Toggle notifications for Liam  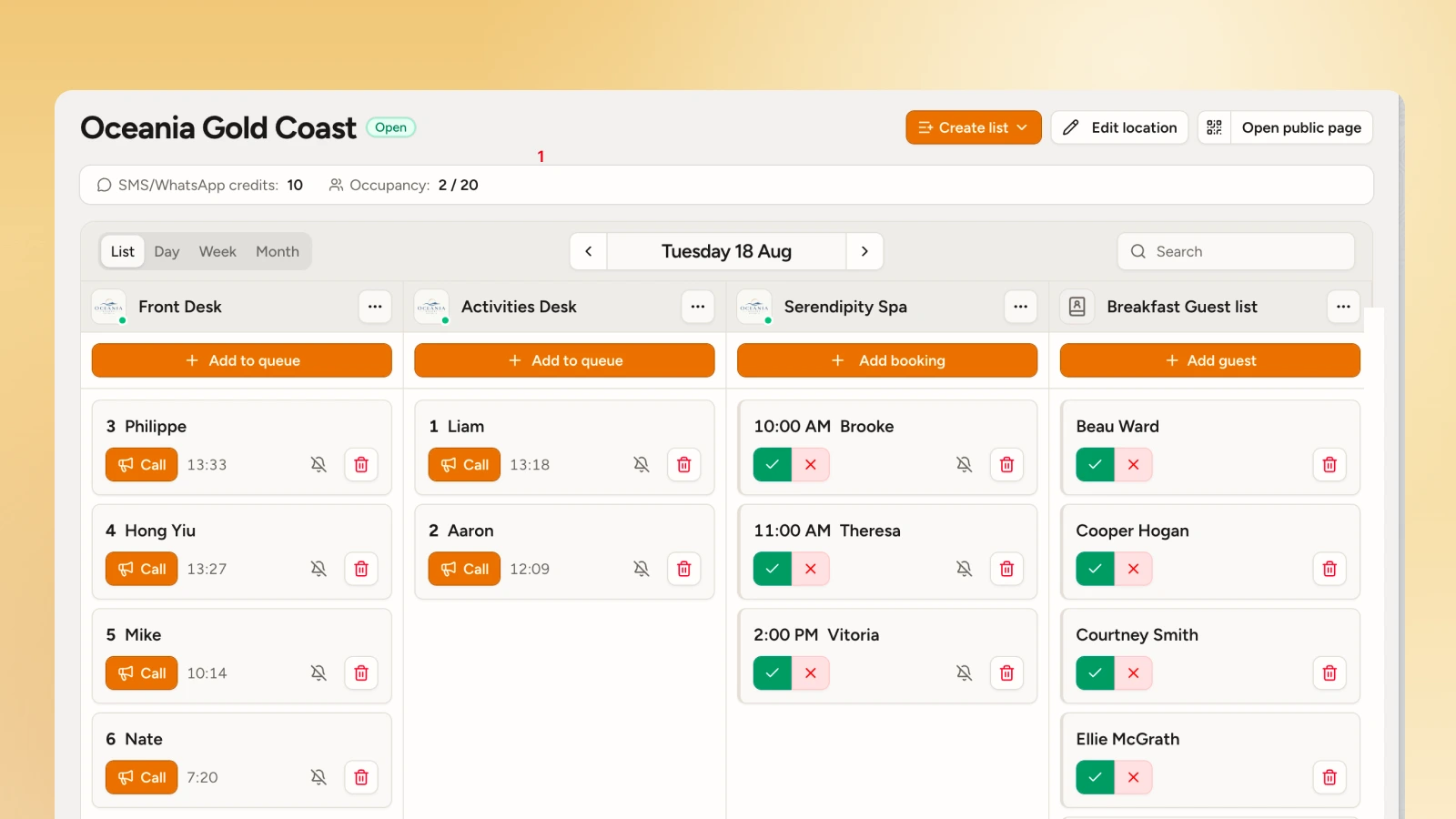click(642, 465)
